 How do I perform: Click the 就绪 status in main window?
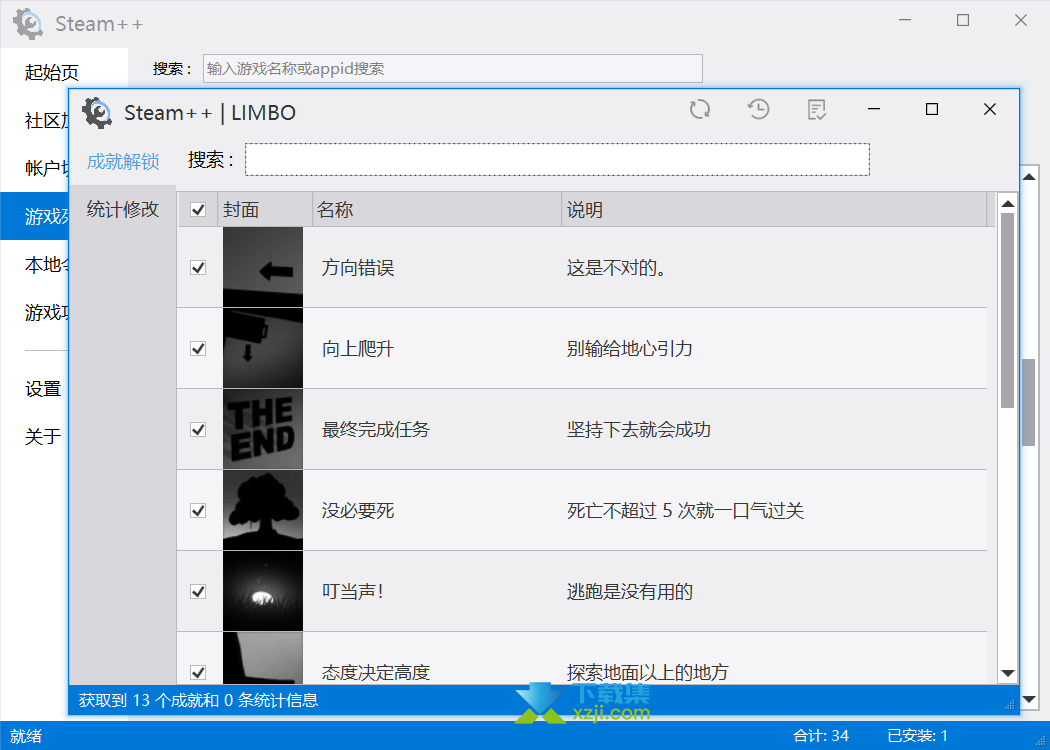pos(26,737)
